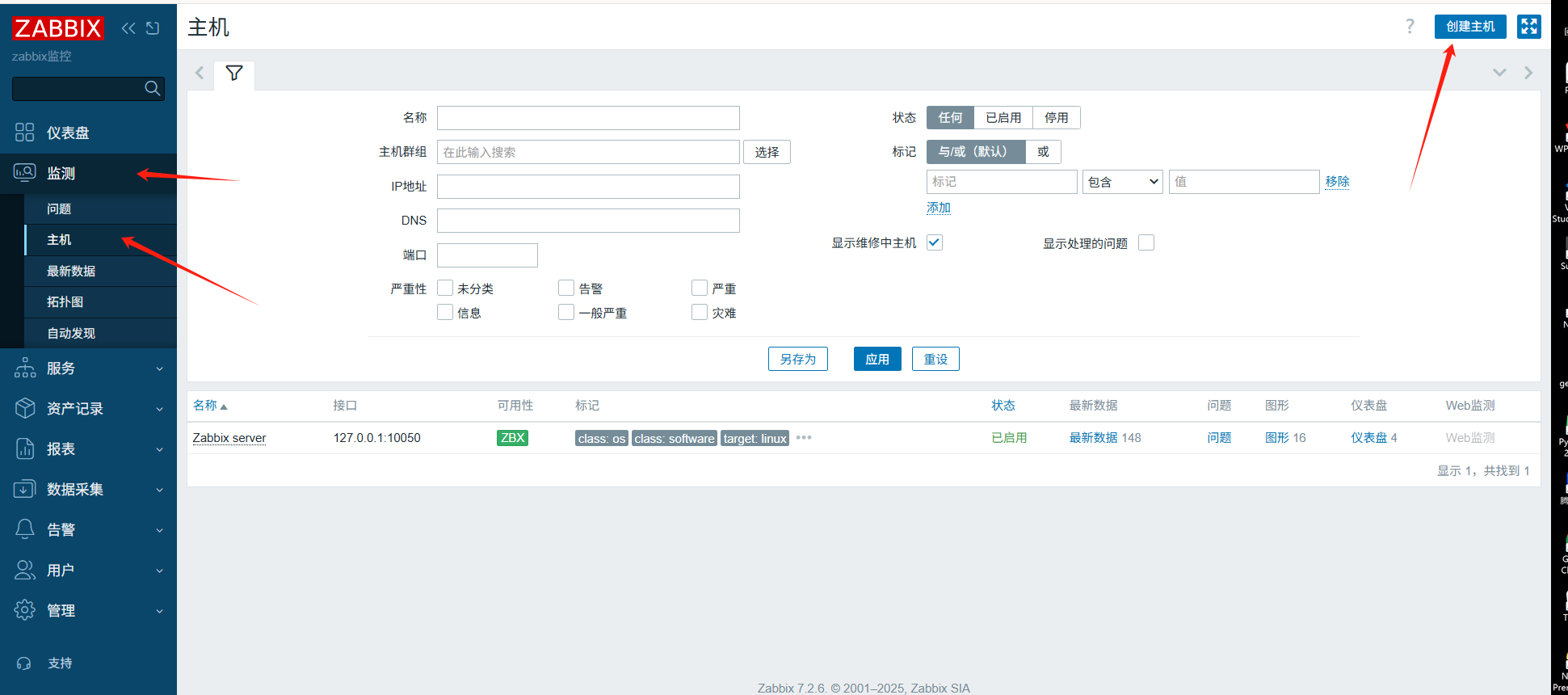Check the 未分类 severity checkbox

point(445,288)
